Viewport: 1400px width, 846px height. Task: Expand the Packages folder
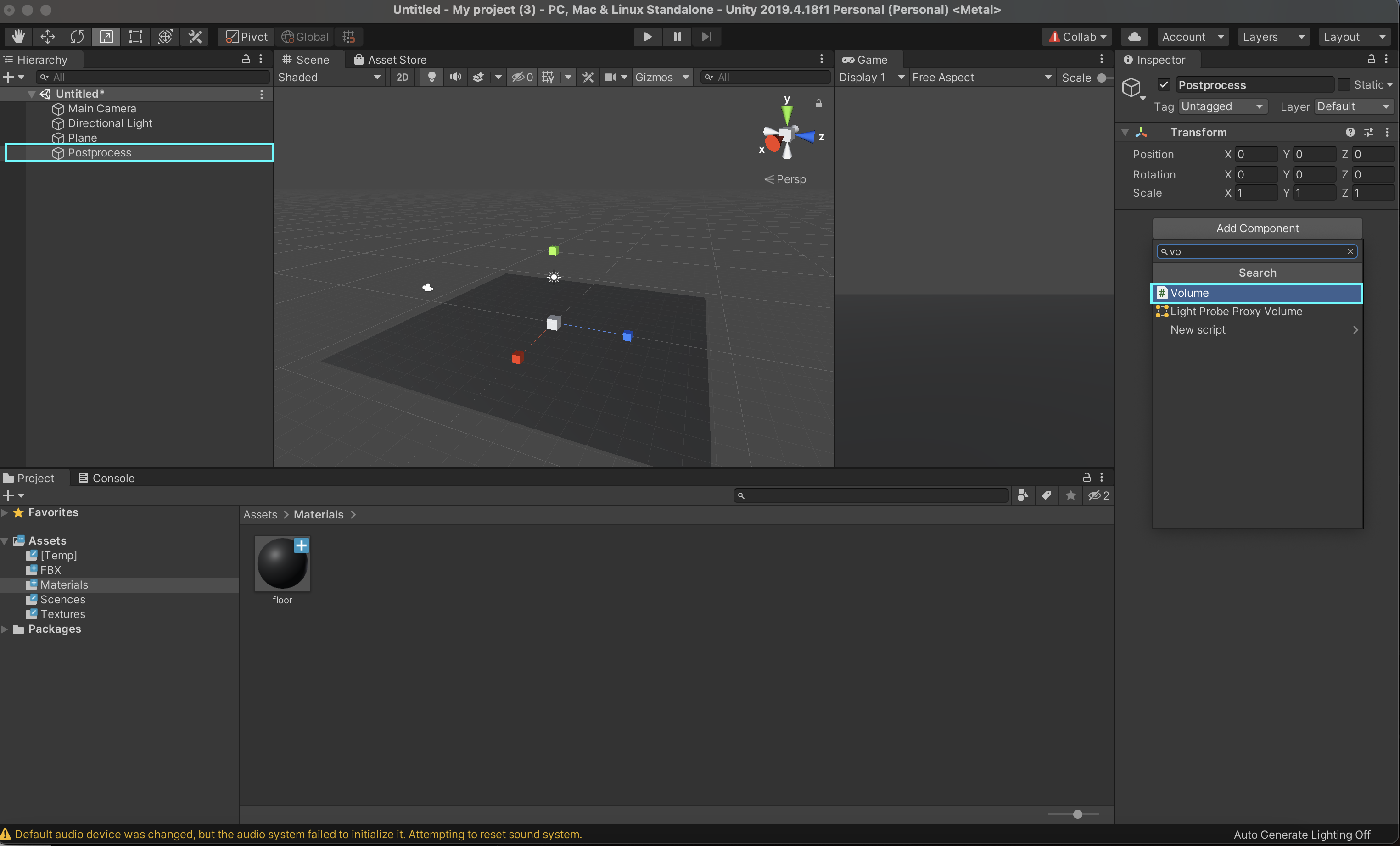pyautogui.click(x=5, y=629)
